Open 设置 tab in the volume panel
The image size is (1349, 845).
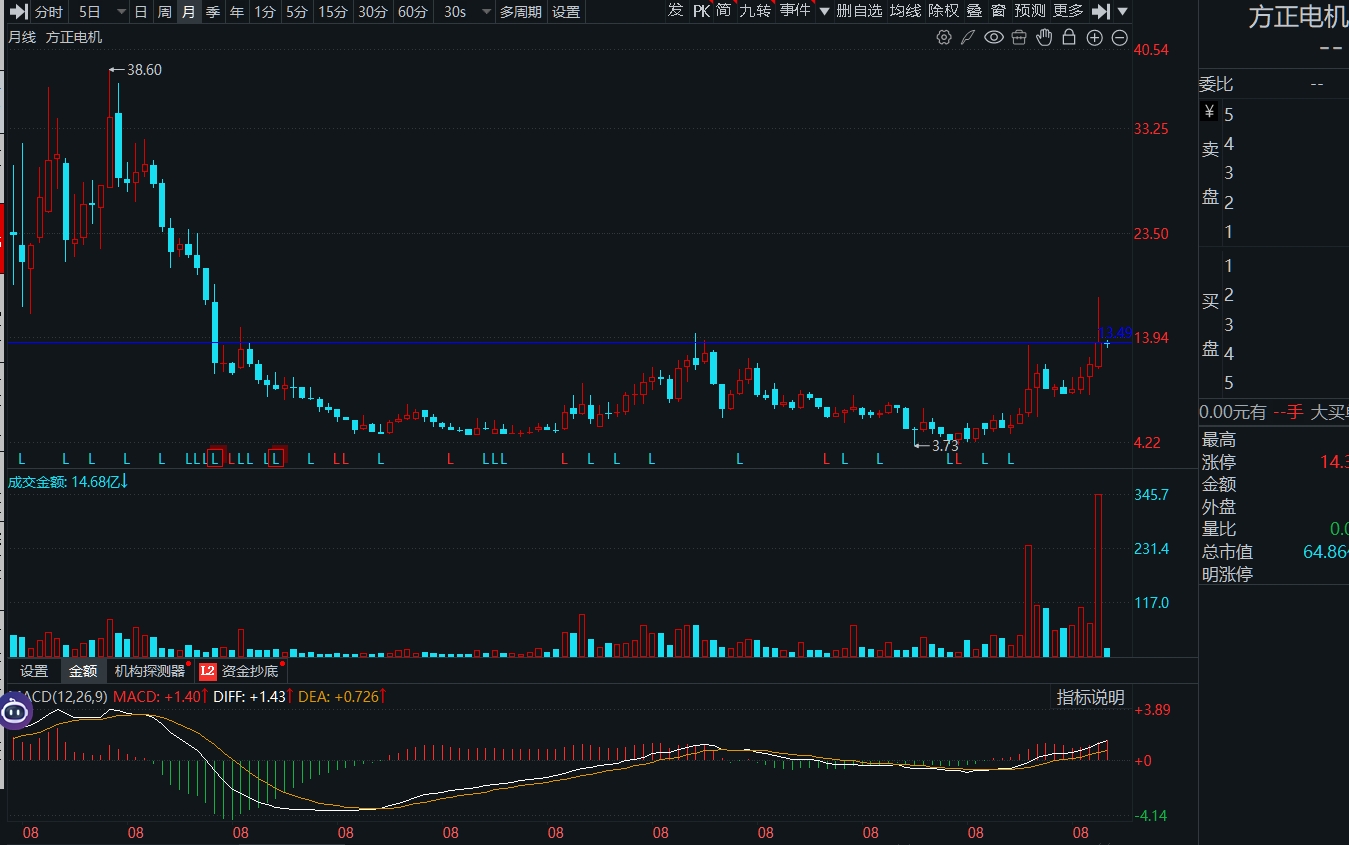click(34, 671)
